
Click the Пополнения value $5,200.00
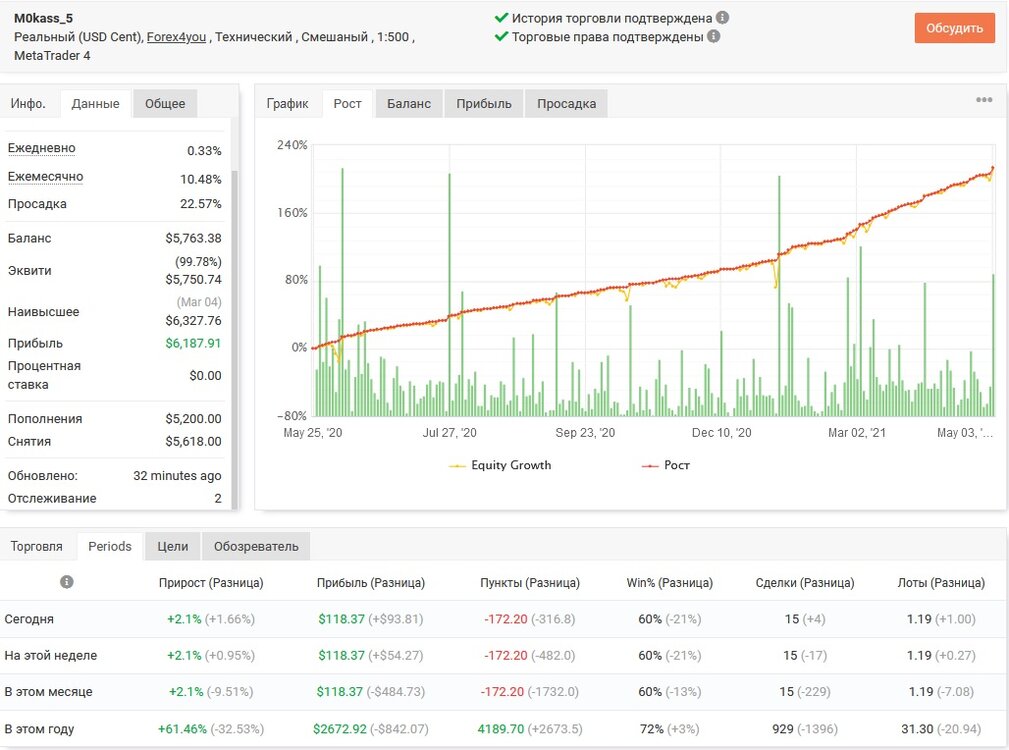[x=193, y=419]
